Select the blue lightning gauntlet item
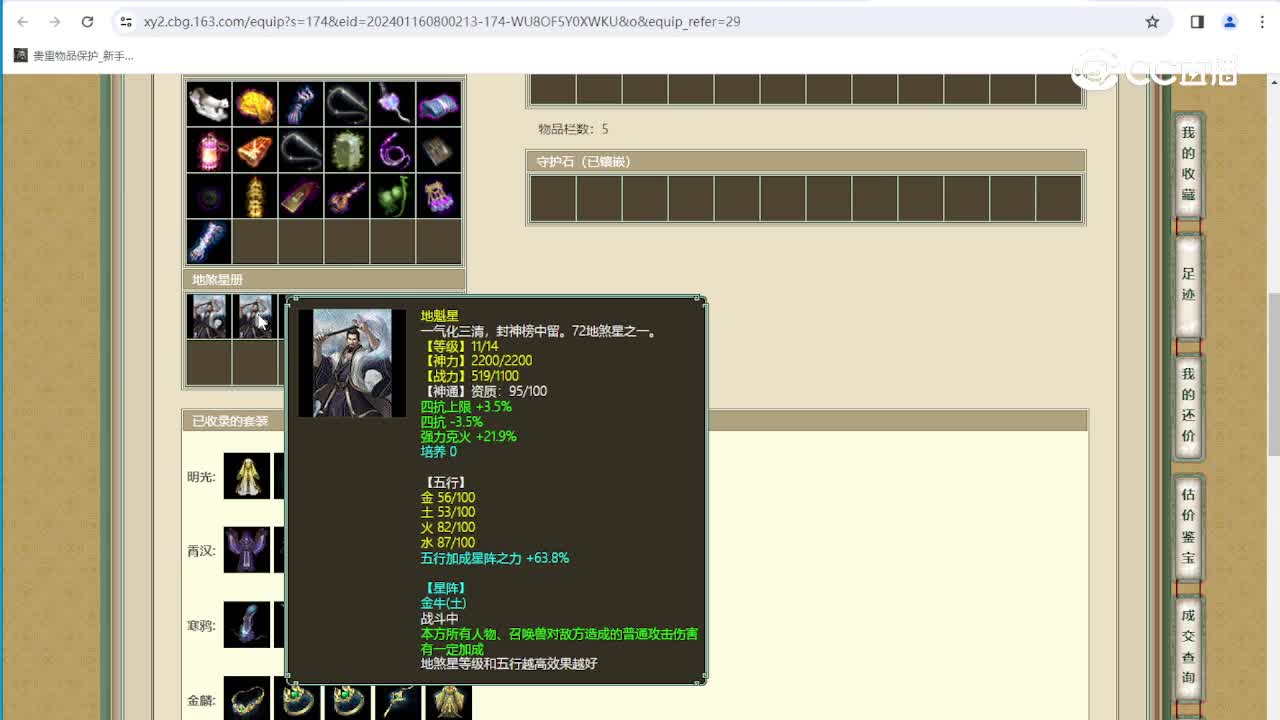The image size is (1280, 720). tap(209, 241)
